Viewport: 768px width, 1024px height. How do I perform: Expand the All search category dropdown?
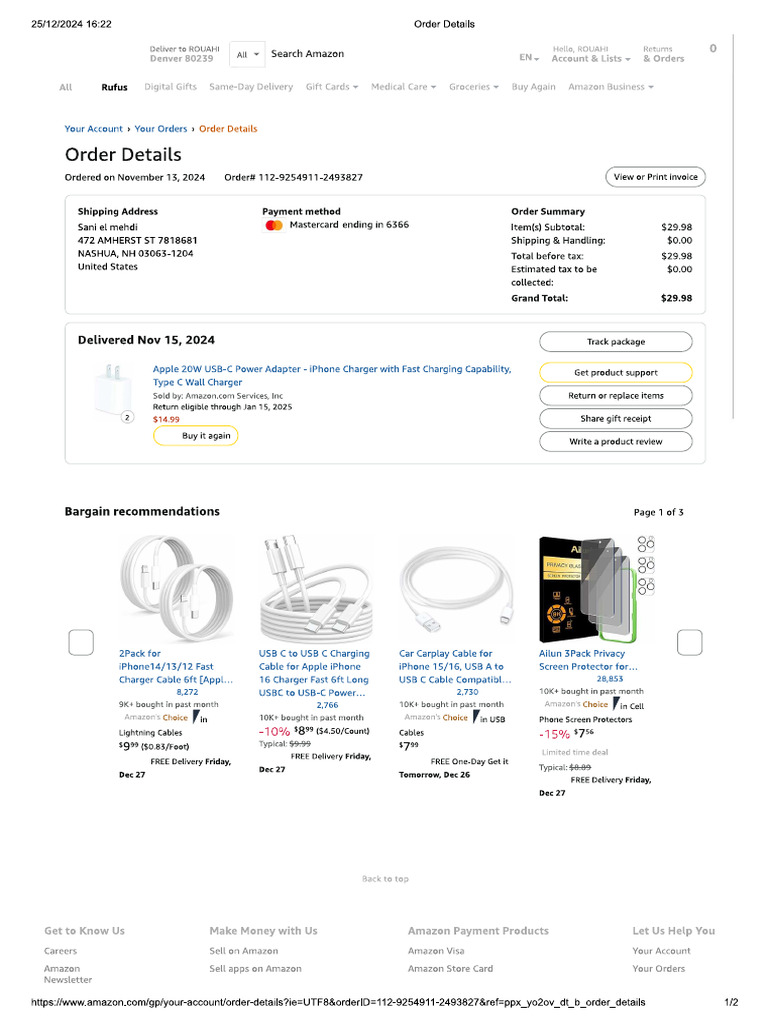point(248,54)
